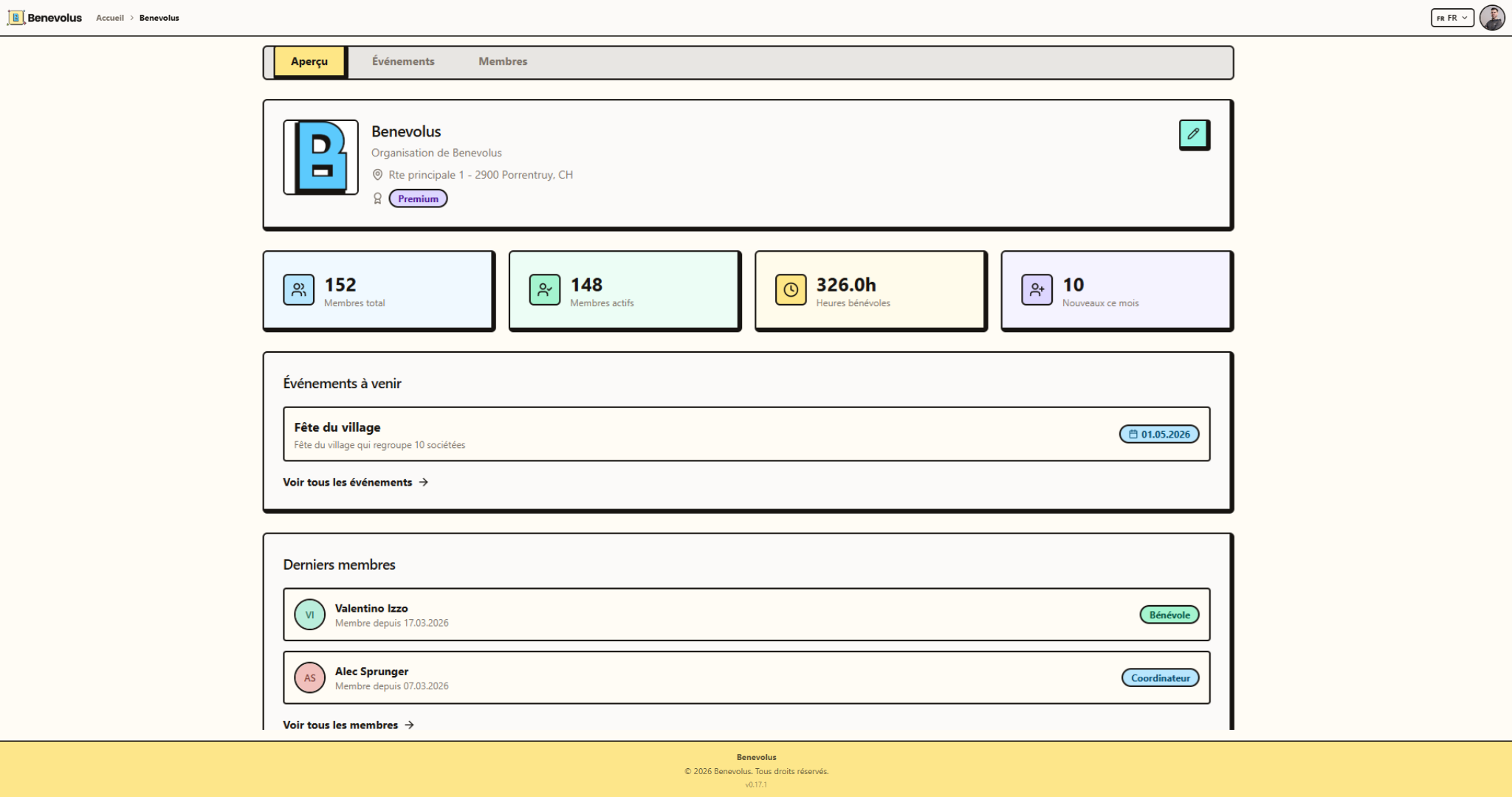Click the 01.05.2026 date badge
The height and width of the screenshot is (797, 1512).
tap(1159, 434)
